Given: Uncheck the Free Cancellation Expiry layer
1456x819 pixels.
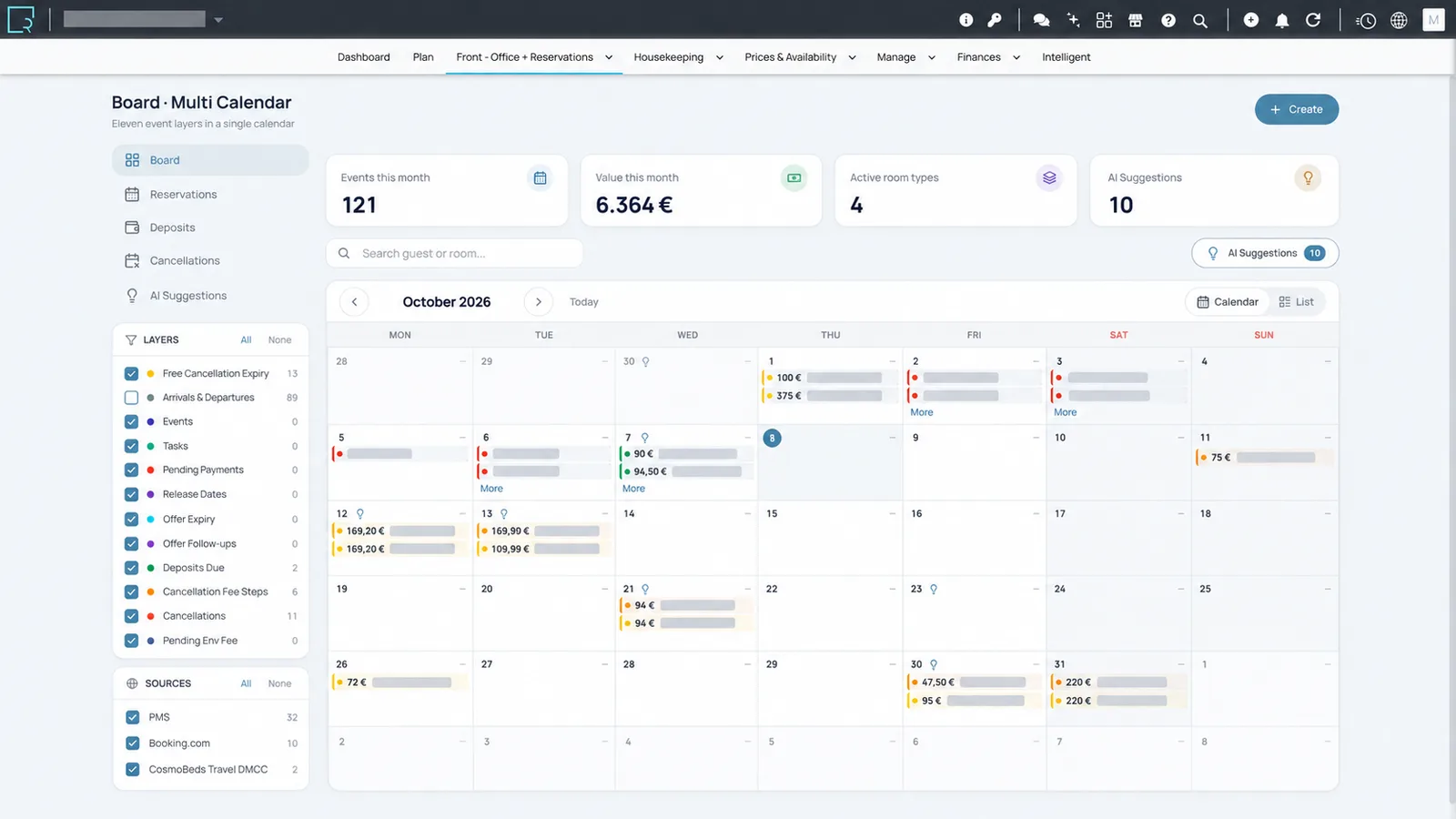Looking at the screenshot, I should point(131,373).
